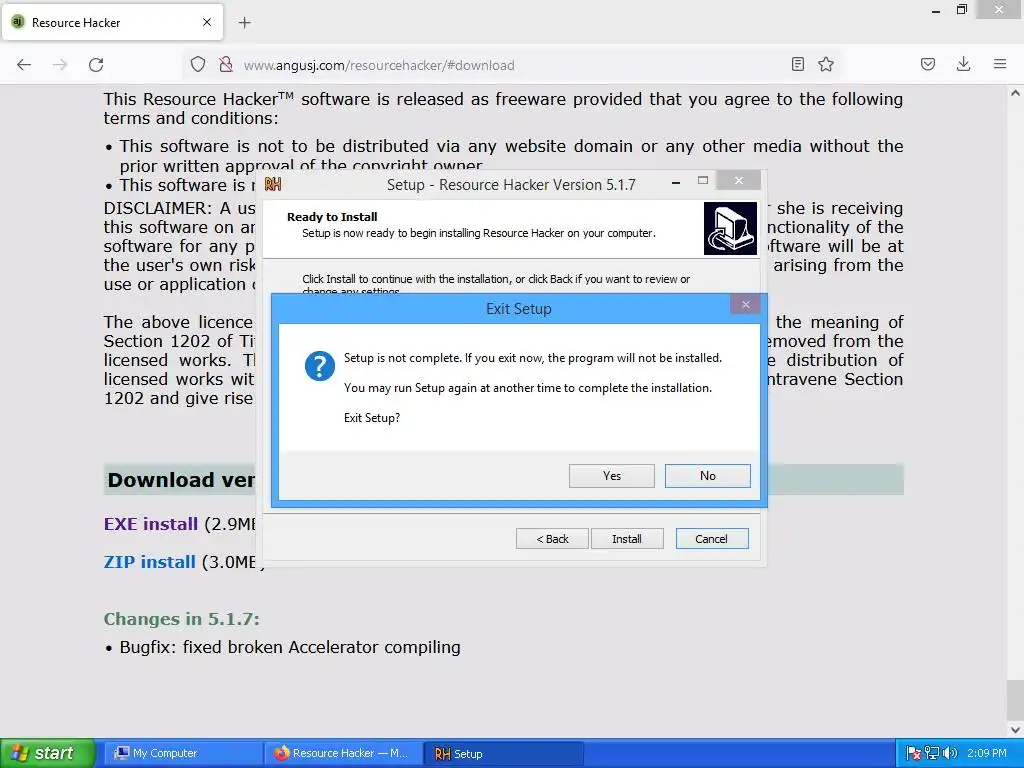Click the RH icon in Setup title bar
The height and width of the screenshot is (768, 1024).
point(273,185)
